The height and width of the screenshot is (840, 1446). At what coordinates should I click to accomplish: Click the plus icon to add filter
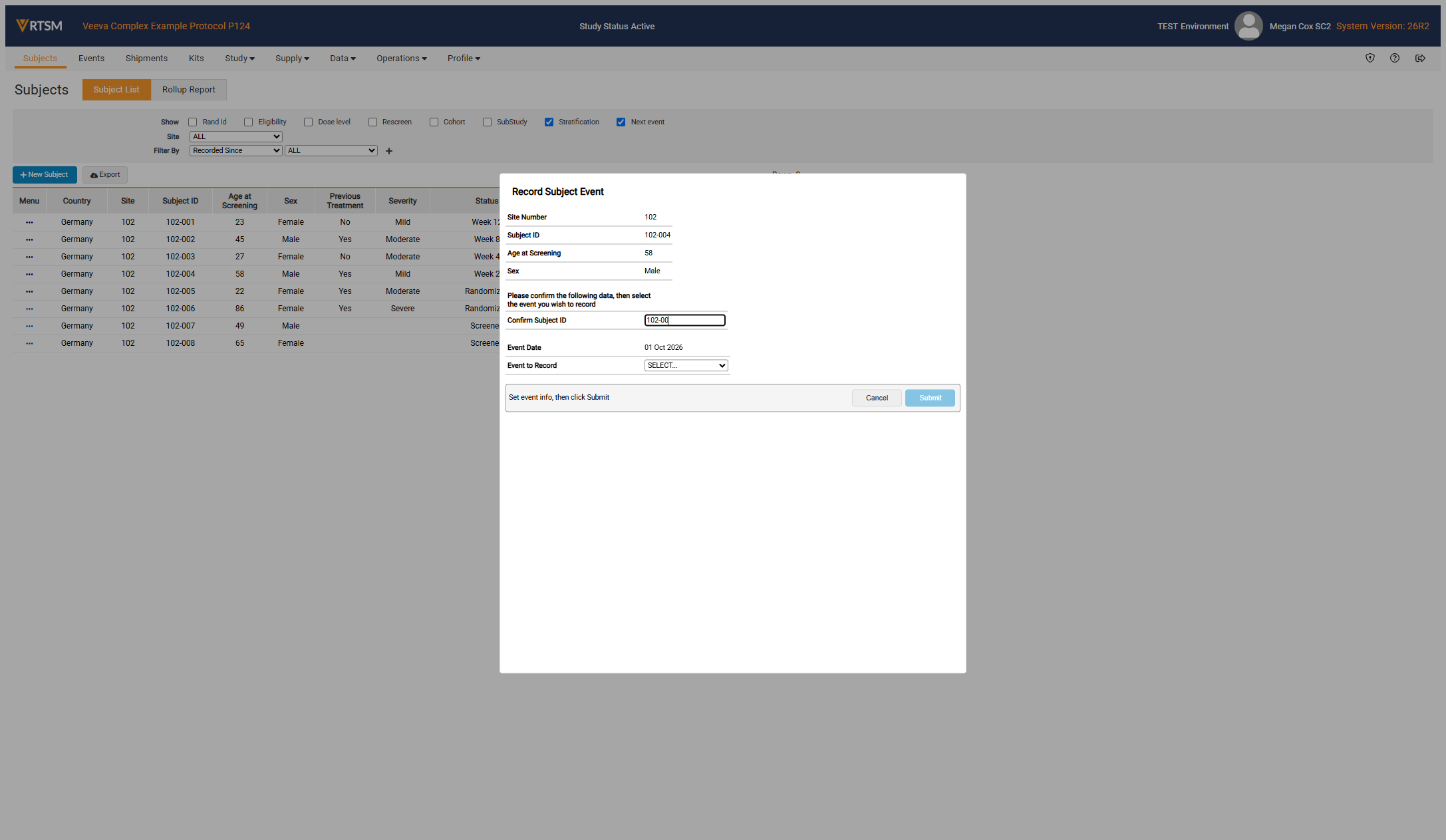point(389,151)
